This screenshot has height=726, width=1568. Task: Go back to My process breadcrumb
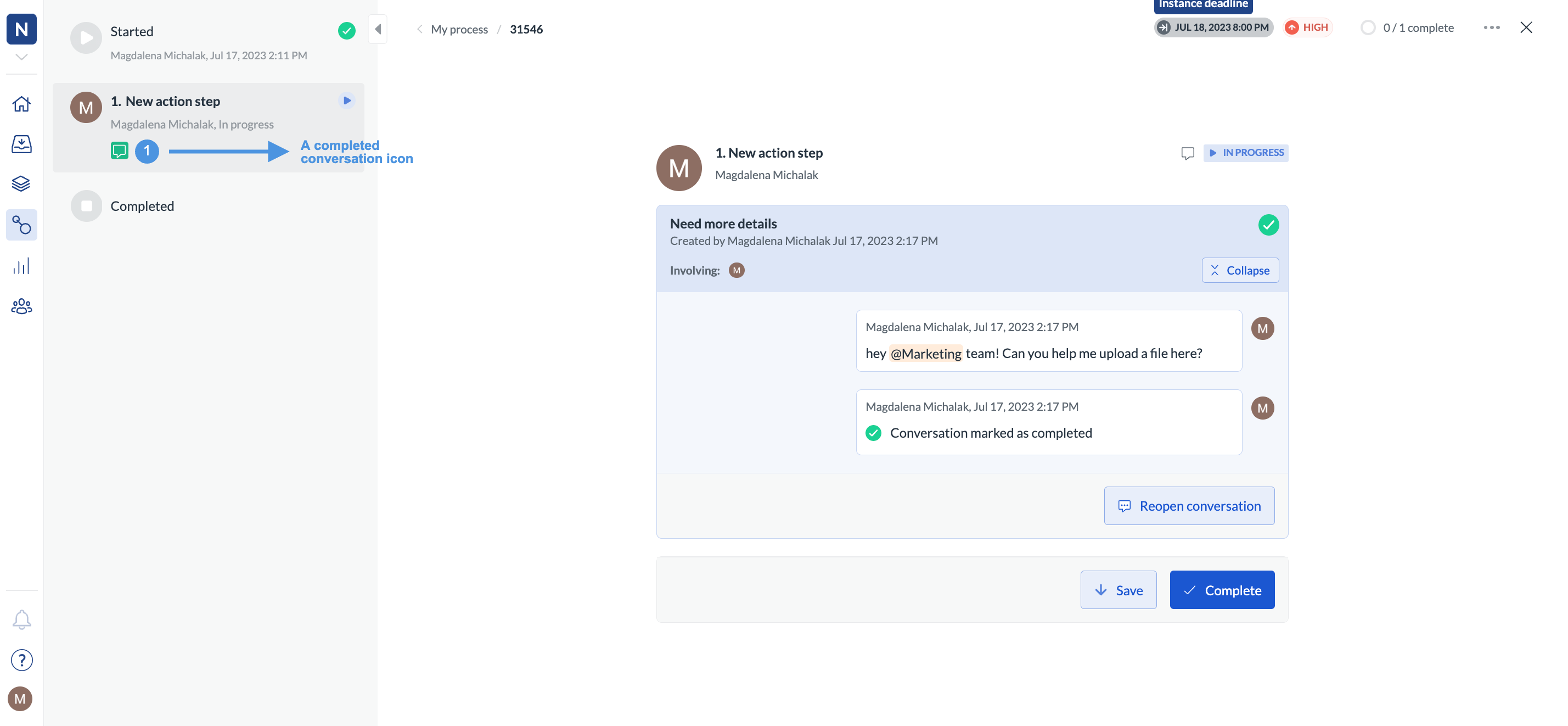[459, 29]
